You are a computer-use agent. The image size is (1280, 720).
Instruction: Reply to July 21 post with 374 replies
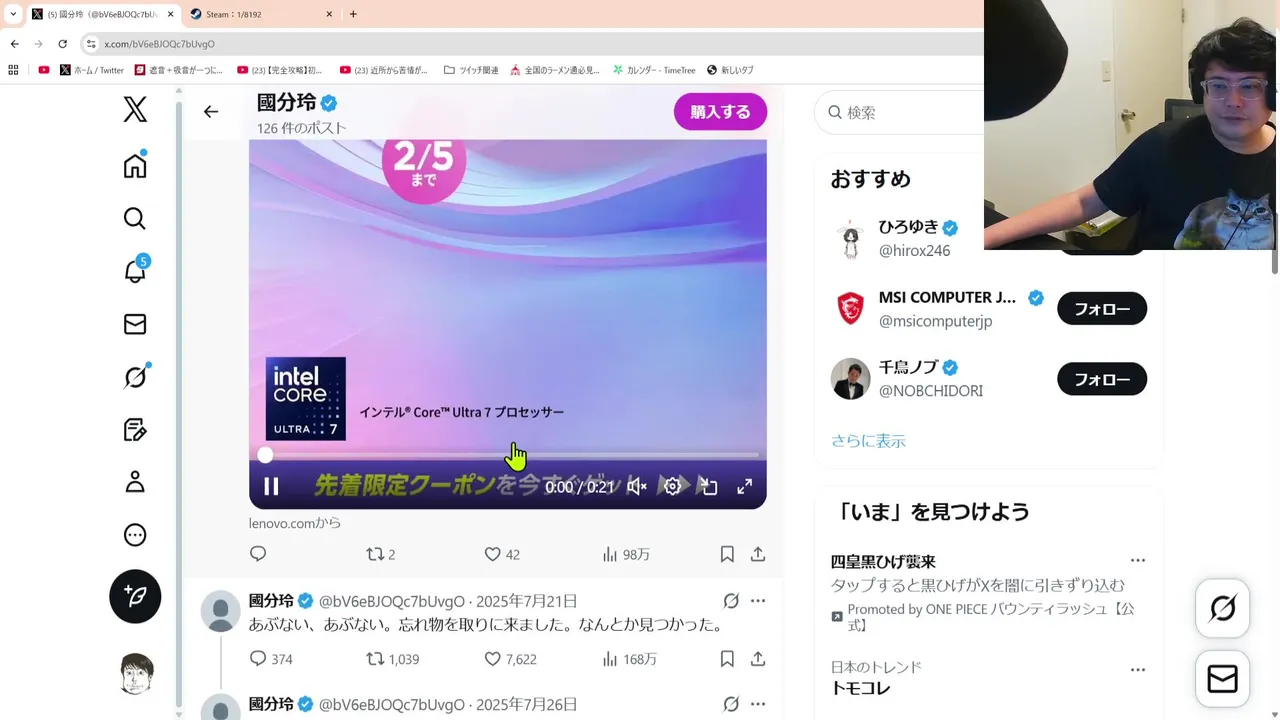pos(271,659)
